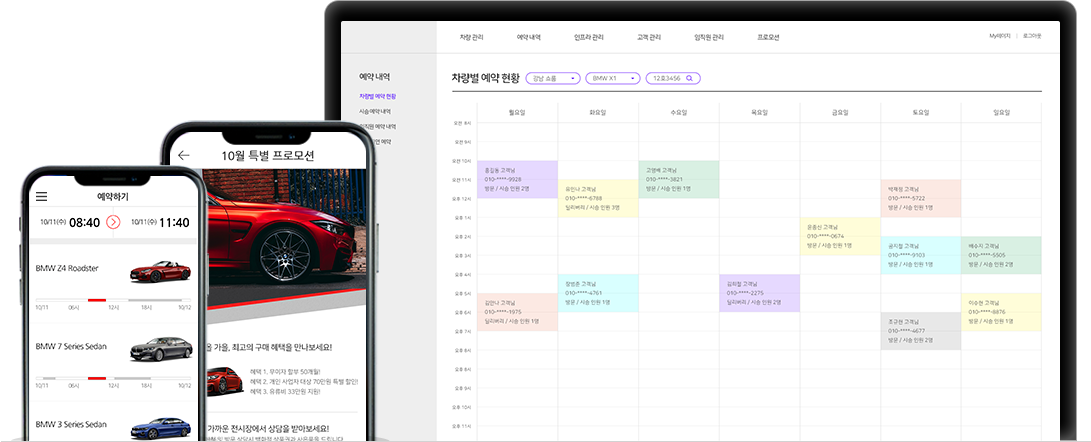Open 차량 관리 in top navigation
This screenshot has height=442, width=1091.
[x=471, y=38]
